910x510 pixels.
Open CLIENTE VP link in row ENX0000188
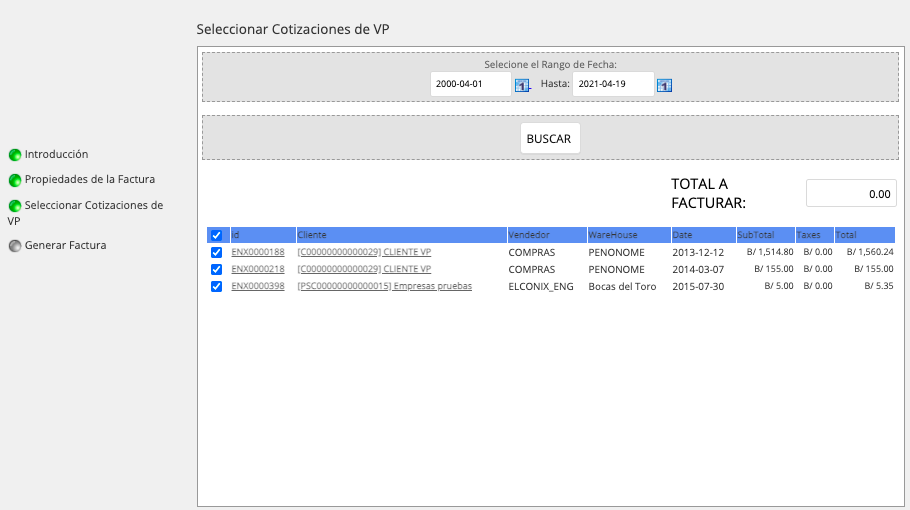(364, 252)
